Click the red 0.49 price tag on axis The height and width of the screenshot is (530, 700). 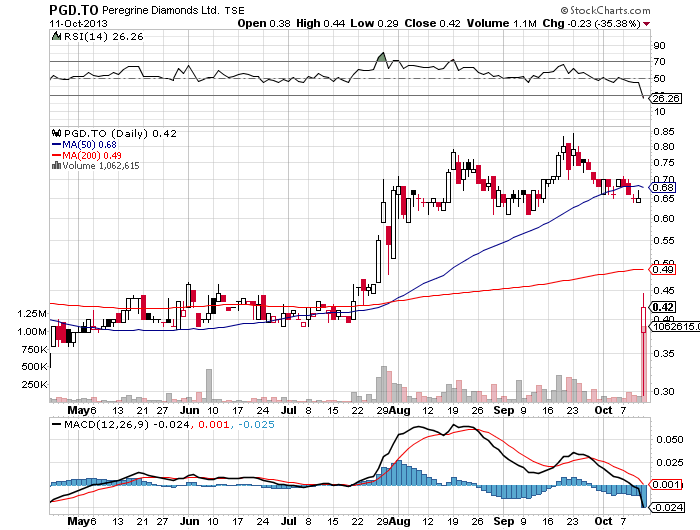pos(662,269)
